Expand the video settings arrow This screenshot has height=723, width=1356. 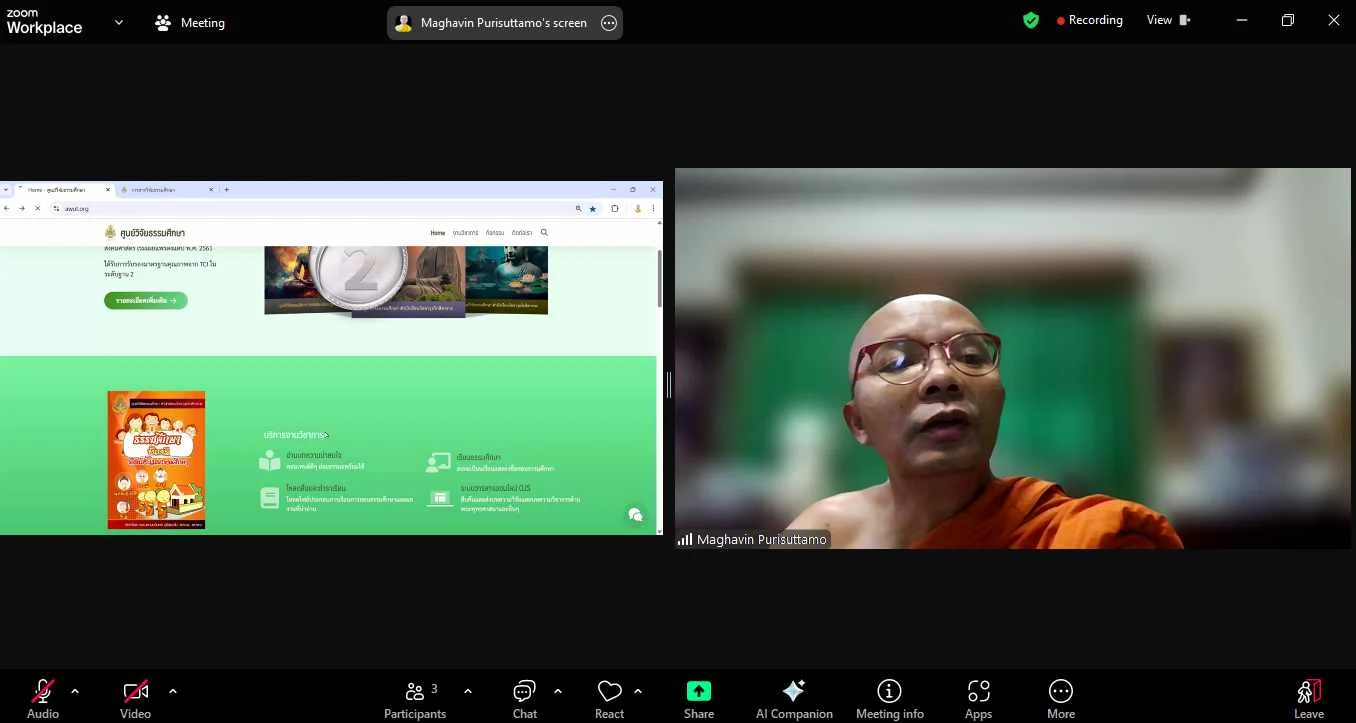tap(173, 691)
